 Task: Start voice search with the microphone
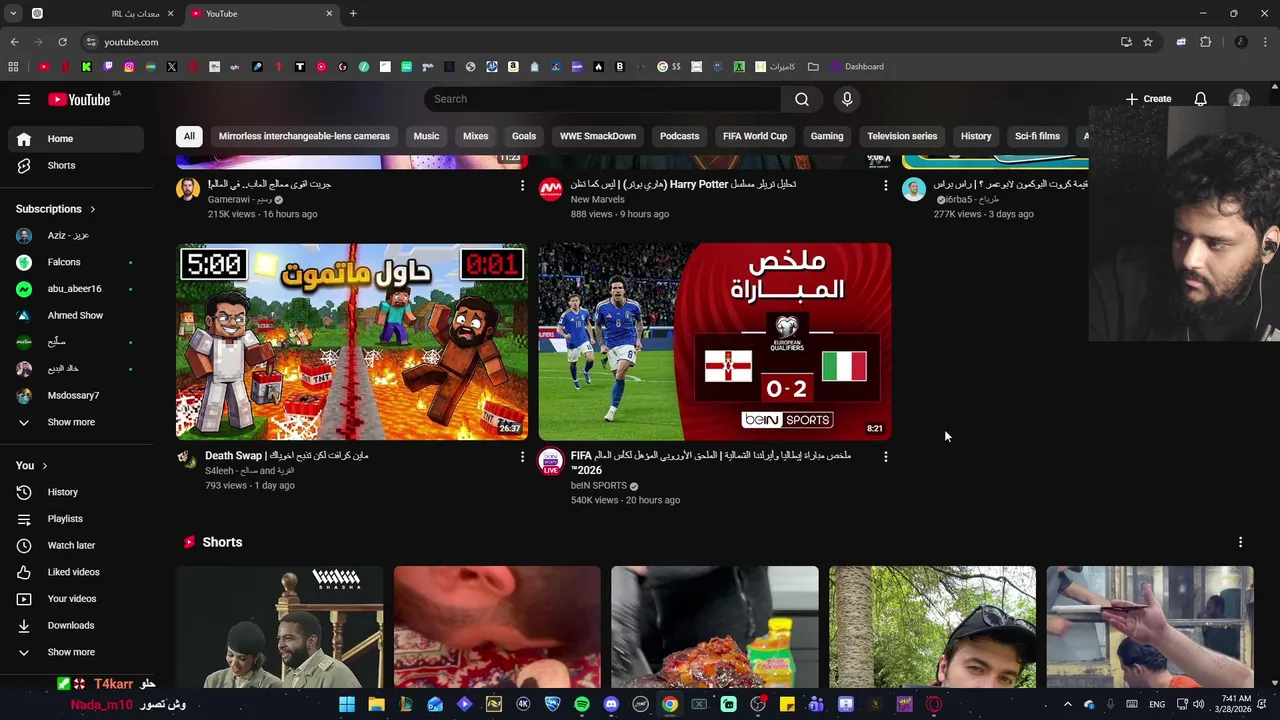(x=847, y=99)
